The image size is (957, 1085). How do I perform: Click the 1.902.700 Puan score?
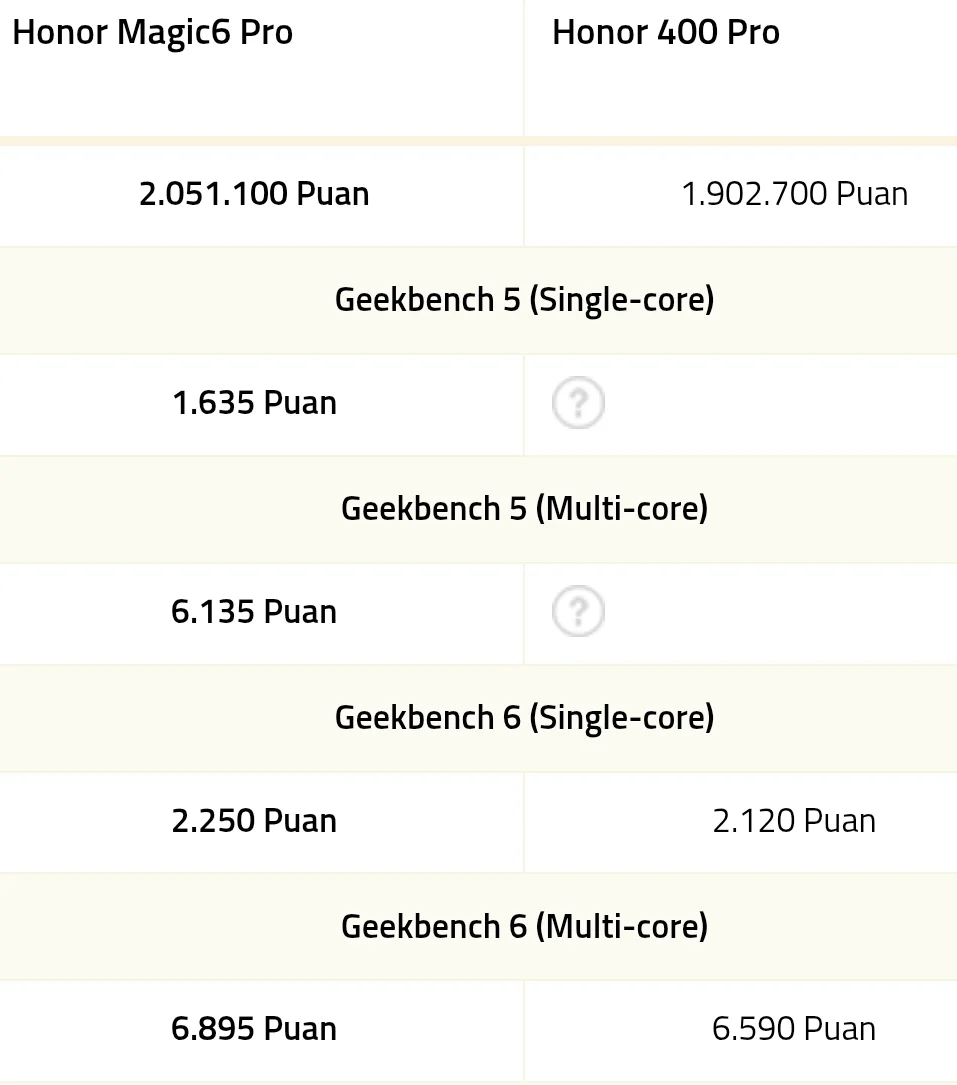[x=794, y=193]
